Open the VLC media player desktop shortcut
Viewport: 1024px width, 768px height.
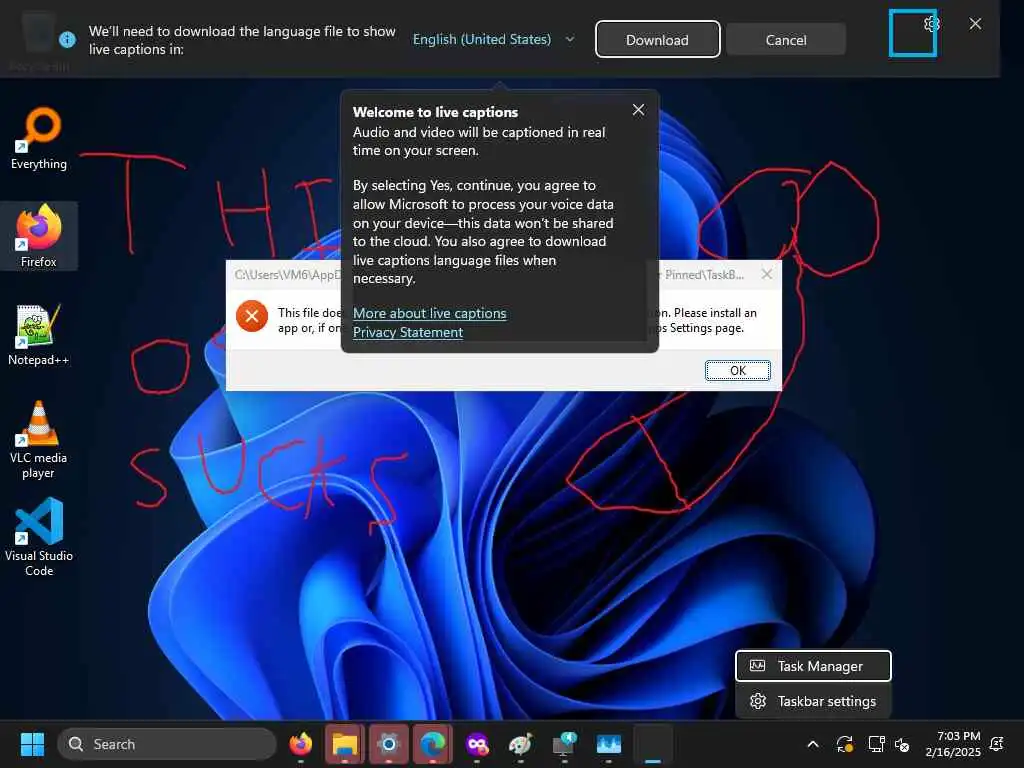click(x=39, y=440)
